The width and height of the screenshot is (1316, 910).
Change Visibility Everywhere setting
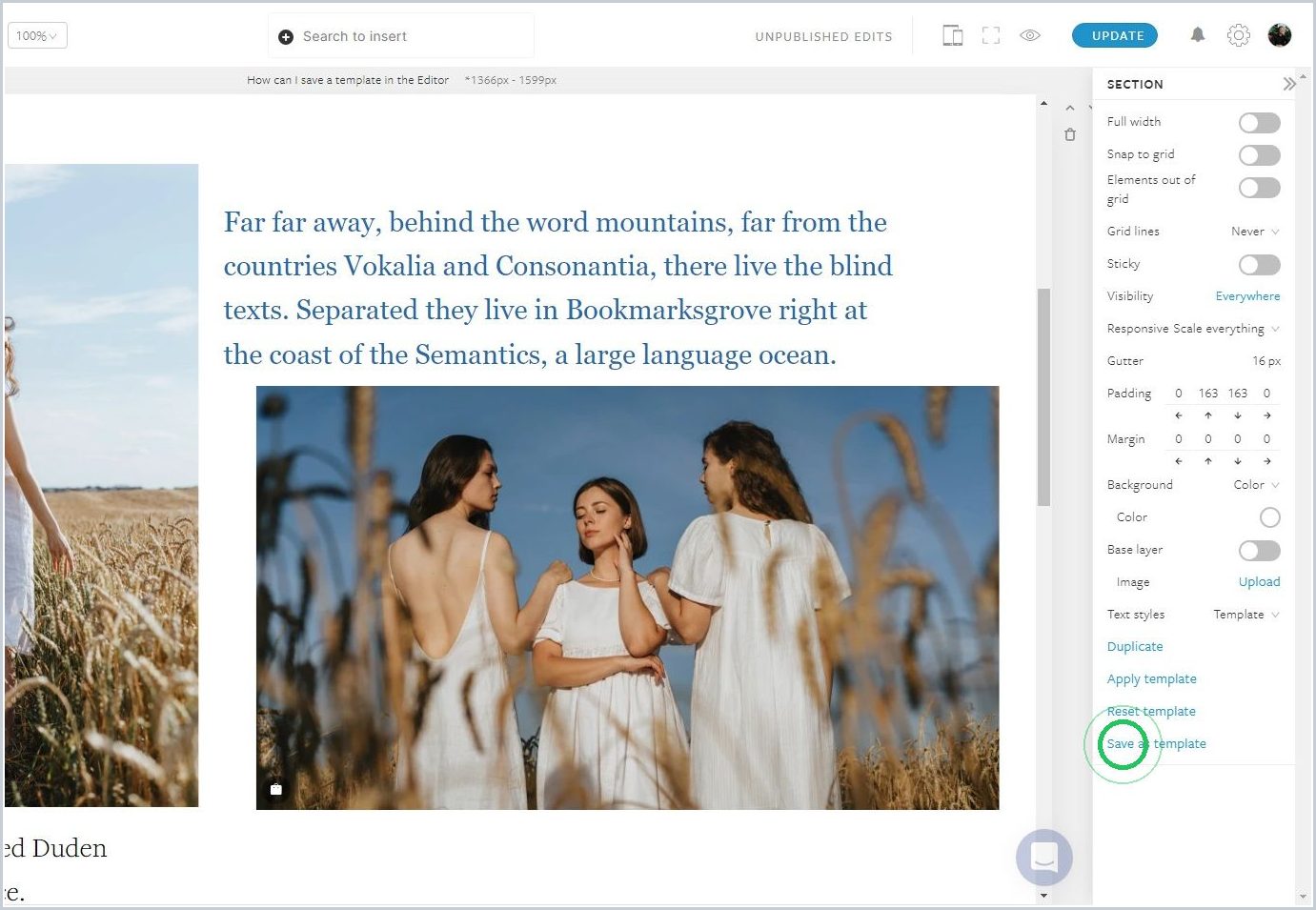(1247, 296)
